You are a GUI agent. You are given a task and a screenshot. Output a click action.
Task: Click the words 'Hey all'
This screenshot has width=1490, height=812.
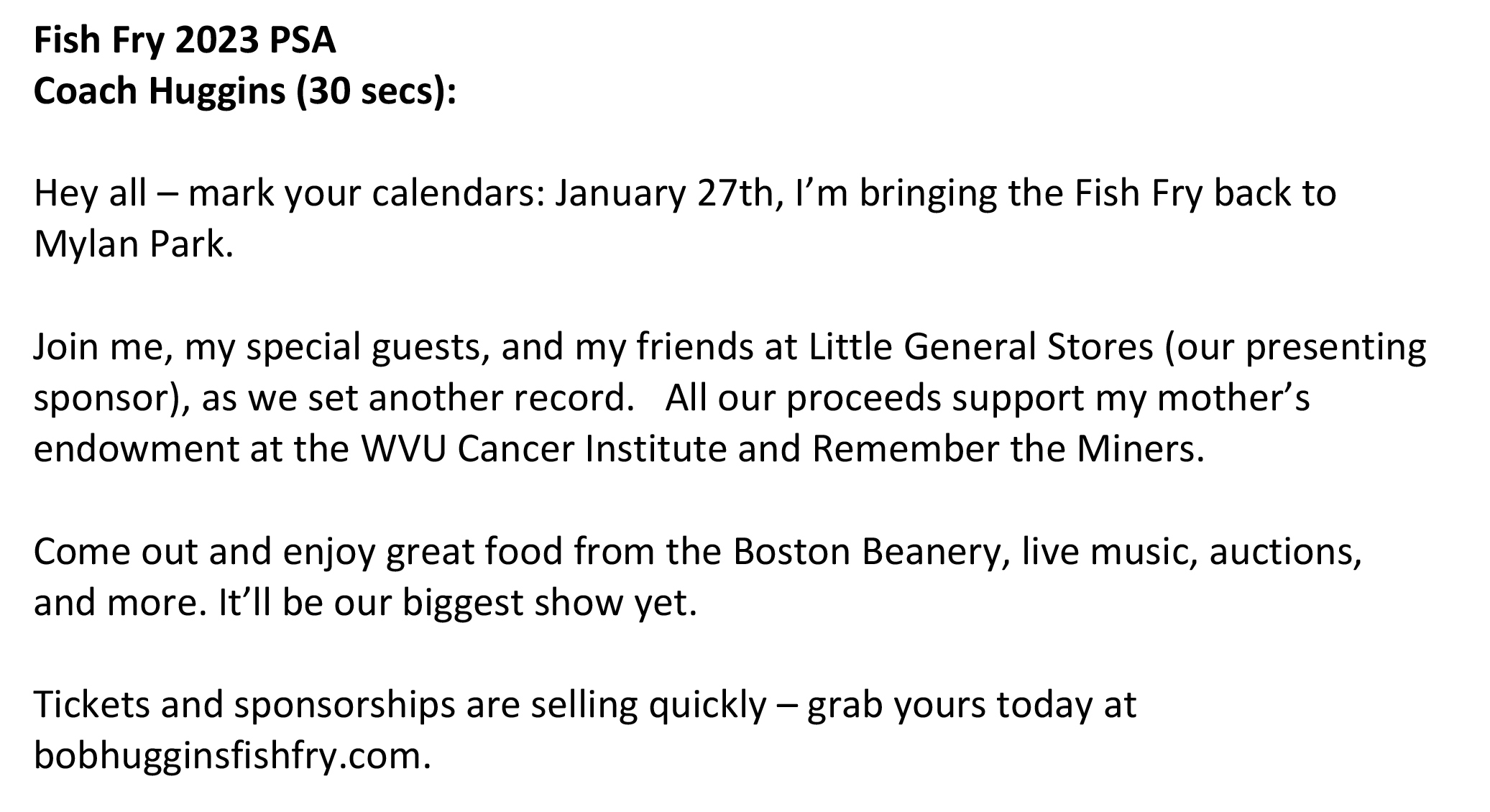click(x=90, y=195)
